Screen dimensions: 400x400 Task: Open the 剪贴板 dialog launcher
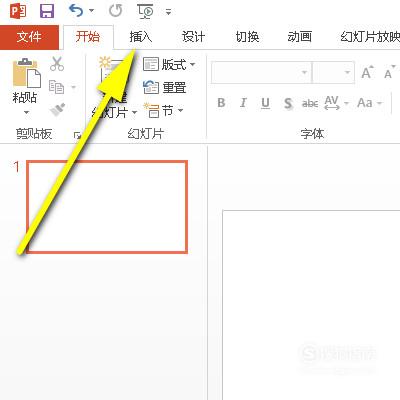point(77,135)
